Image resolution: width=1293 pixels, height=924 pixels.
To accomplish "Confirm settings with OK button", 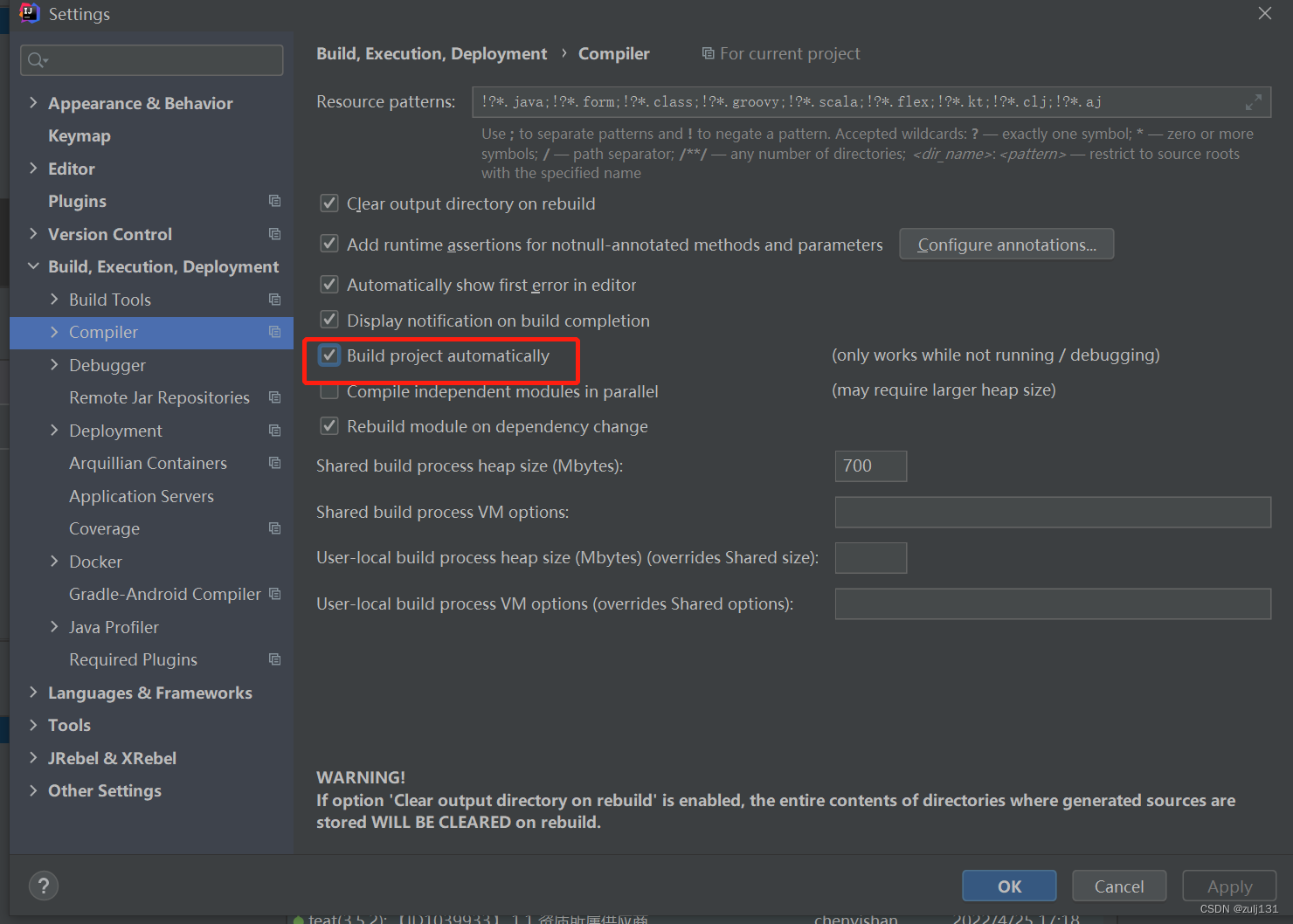I will [x=1009, y=886].
